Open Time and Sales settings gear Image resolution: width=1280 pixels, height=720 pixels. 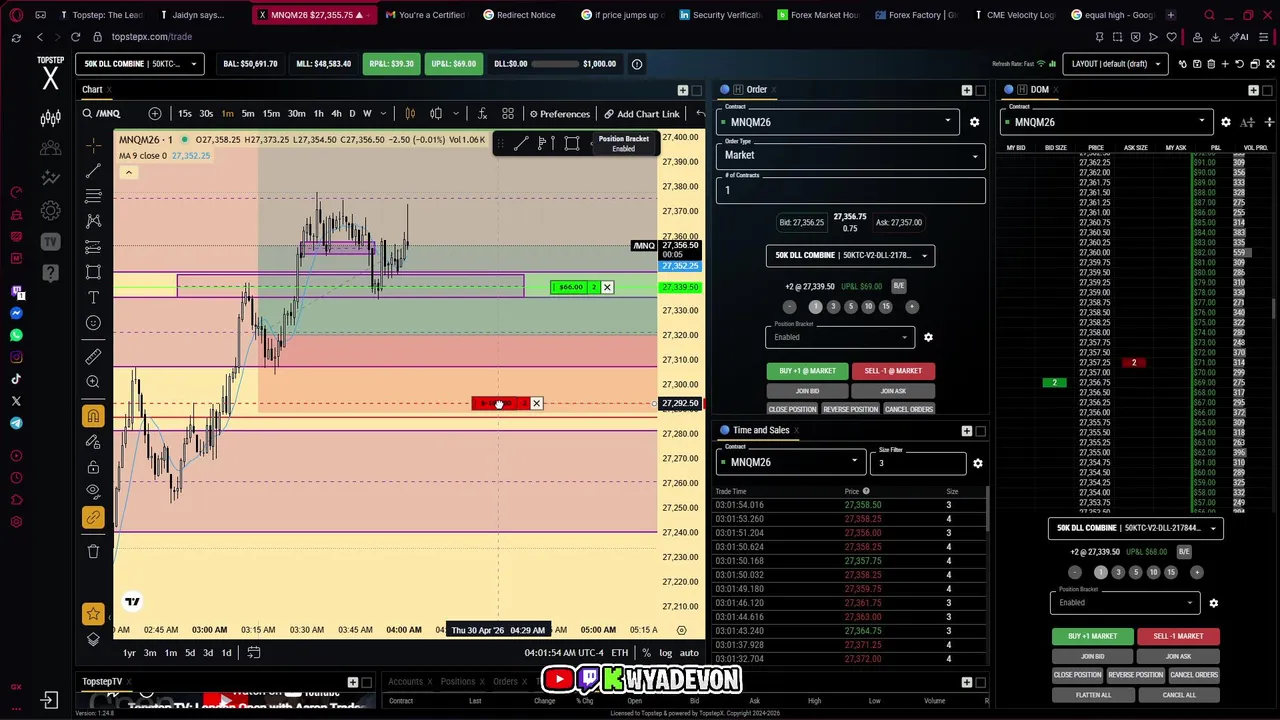point(978,463)
